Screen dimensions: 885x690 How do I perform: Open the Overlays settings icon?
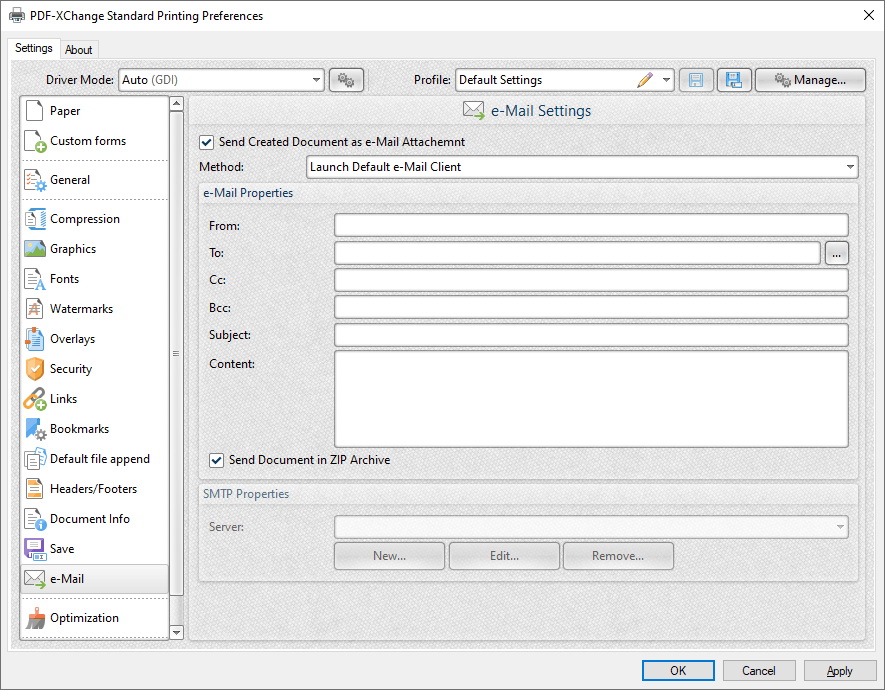35,339
